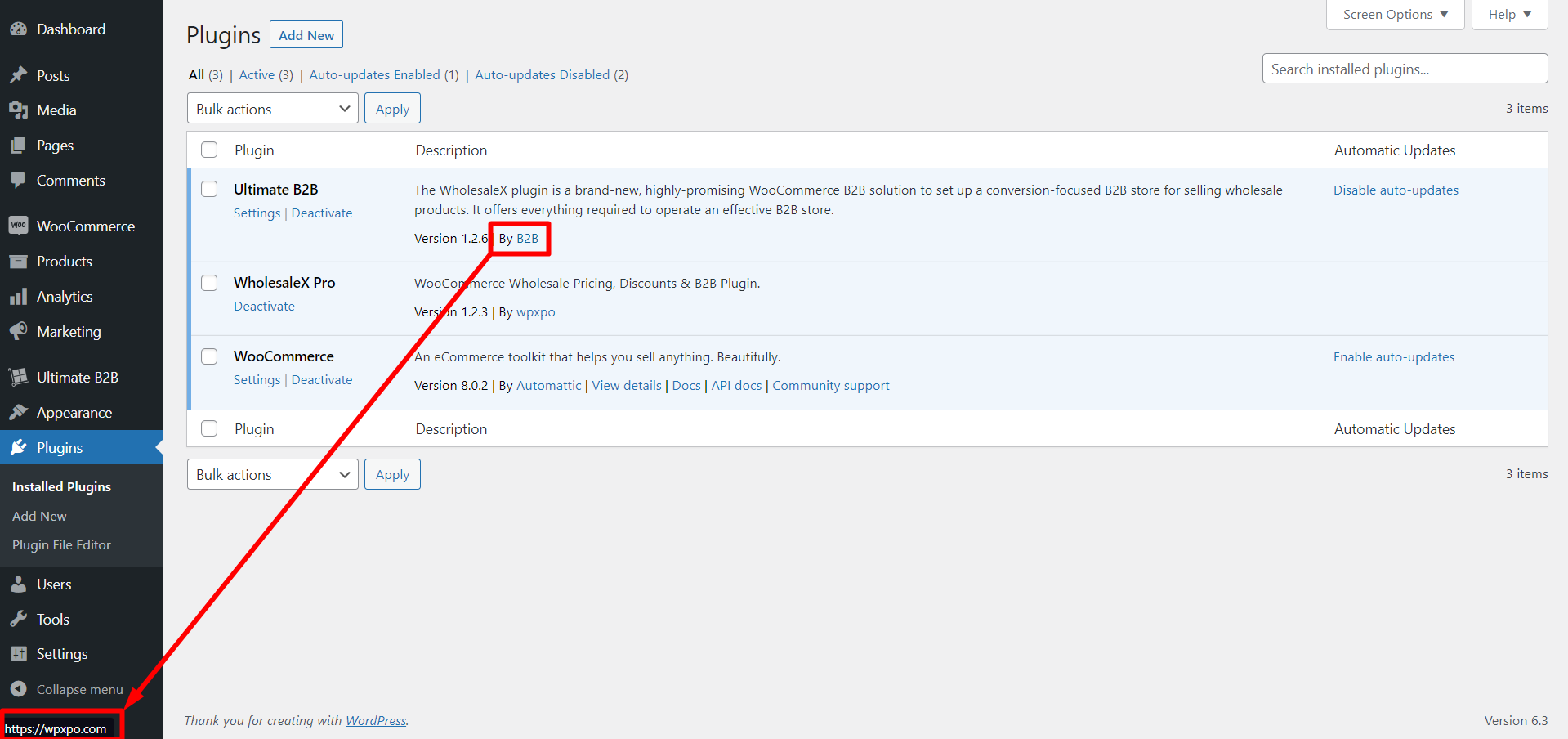The width and height of the screenshot is (1568, 739).
Task: Click the Automattic author link
Action: click(548, 385)
